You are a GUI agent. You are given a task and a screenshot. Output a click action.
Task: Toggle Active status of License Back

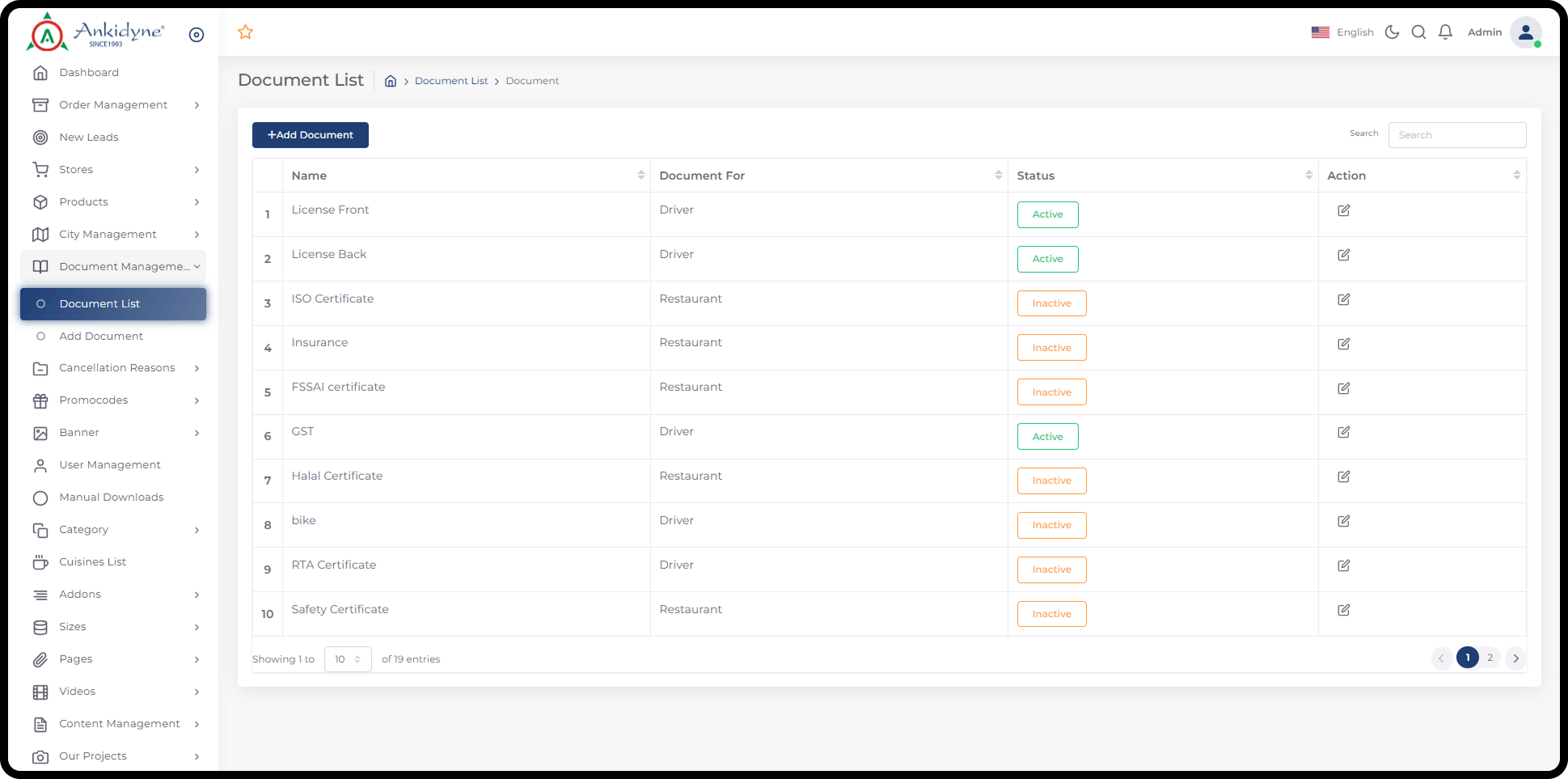(1047, 259)
